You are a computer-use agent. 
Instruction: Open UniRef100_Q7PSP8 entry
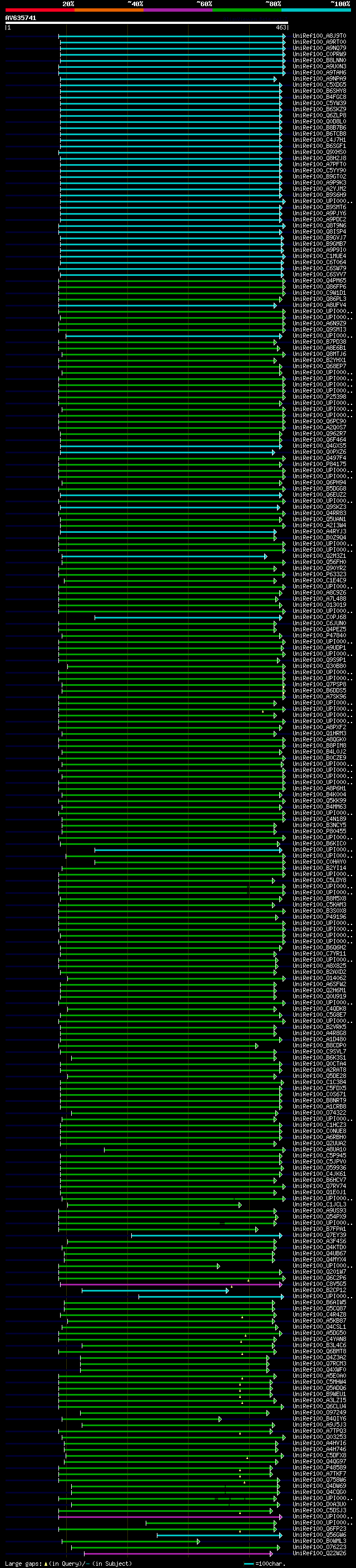pyautogui.click(x=319, y=684)
